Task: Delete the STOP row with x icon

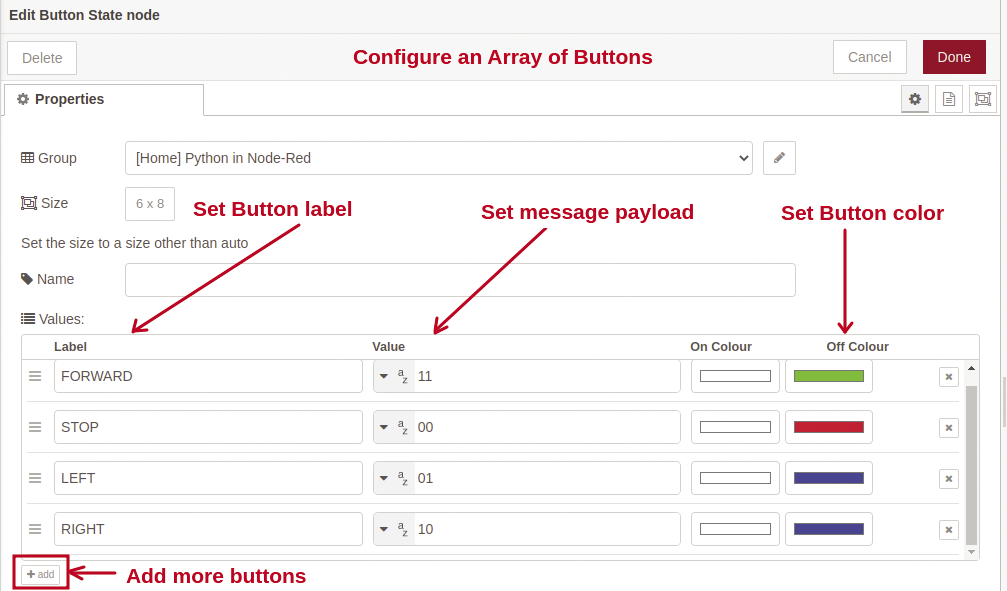Action: (x=949, y=428)
